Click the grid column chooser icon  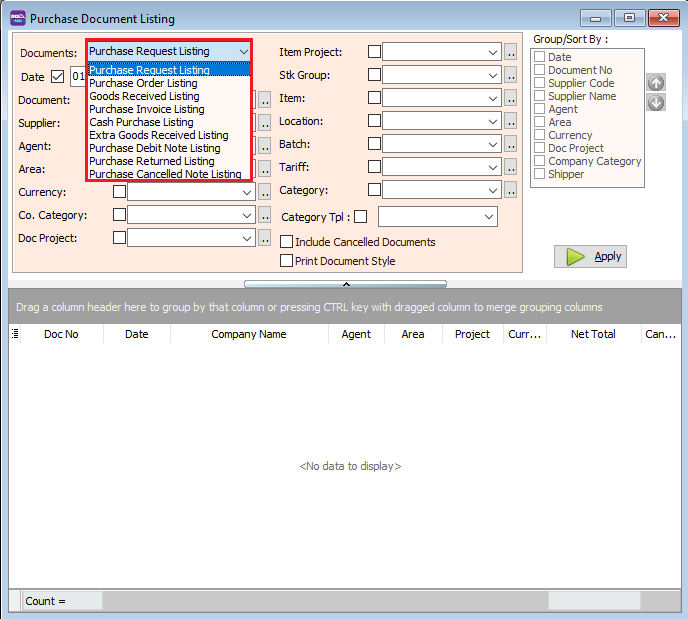tap(15, 334)
